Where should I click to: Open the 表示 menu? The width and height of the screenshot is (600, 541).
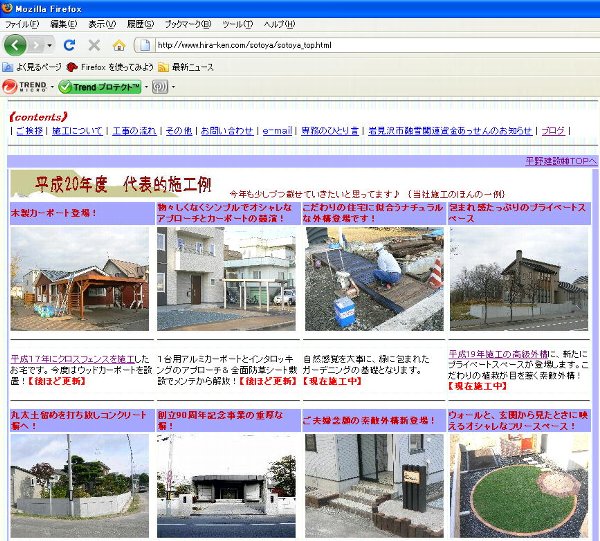point(102,24)
